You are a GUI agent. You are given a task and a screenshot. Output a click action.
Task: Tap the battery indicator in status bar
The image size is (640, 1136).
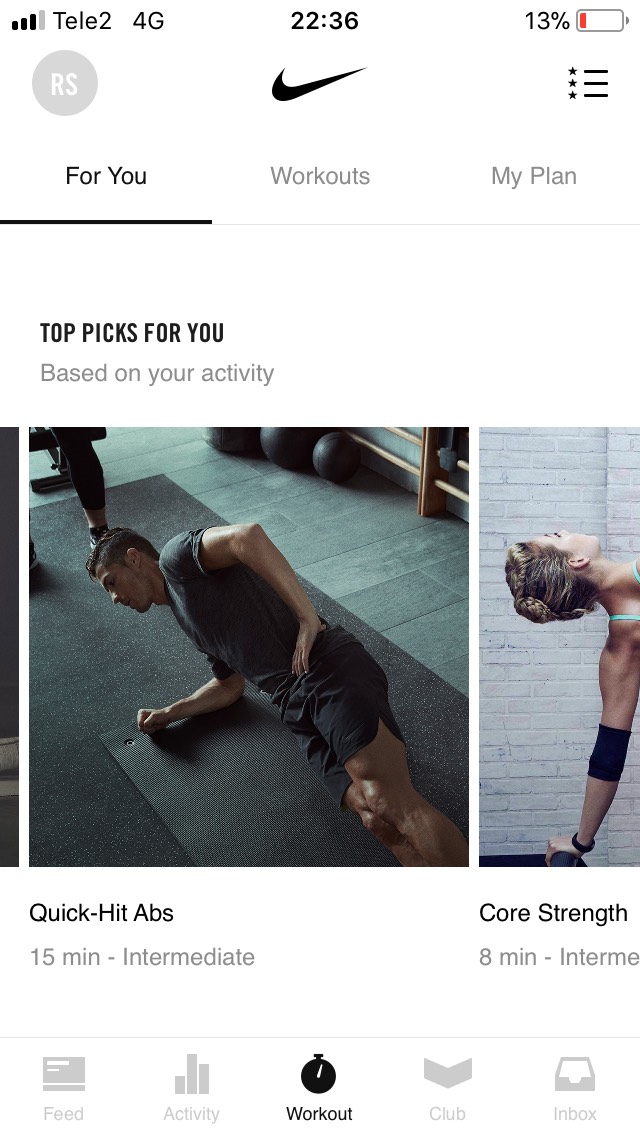point(602,21)
